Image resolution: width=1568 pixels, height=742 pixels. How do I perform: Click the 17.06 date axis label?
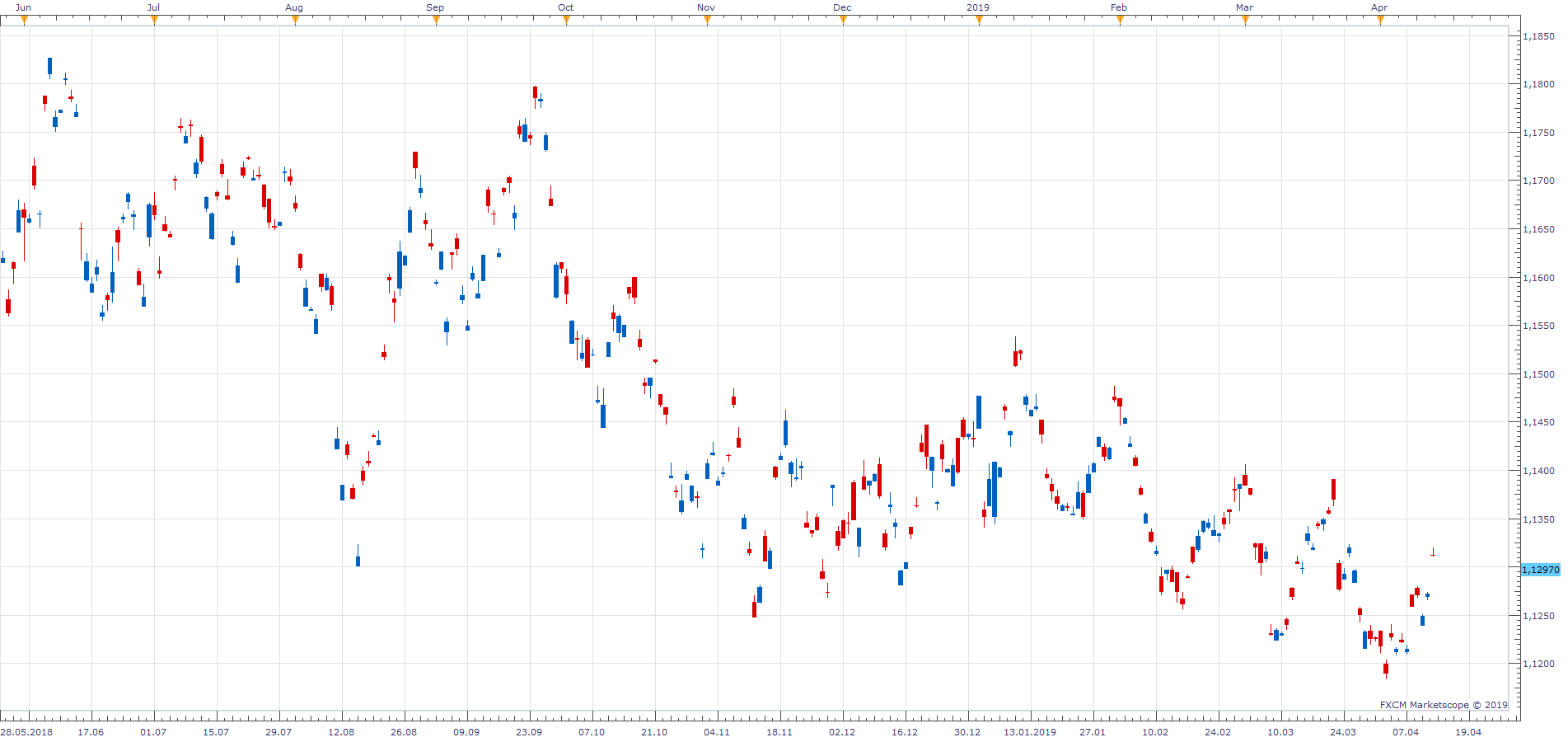pyautogui.click(x=91, y=732)
